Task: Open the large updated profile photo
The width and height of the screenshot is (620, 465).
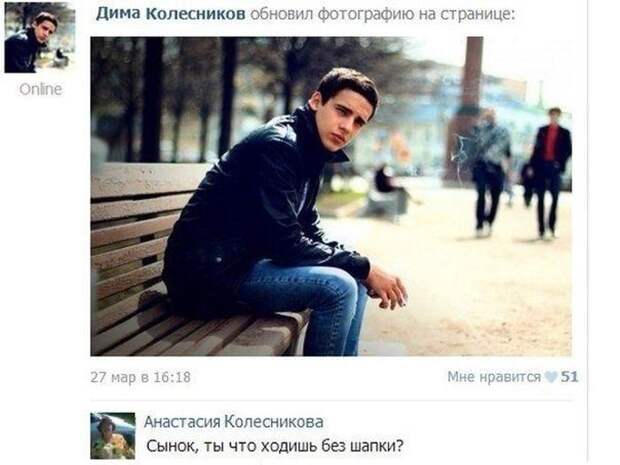Action: pos(331,197)
